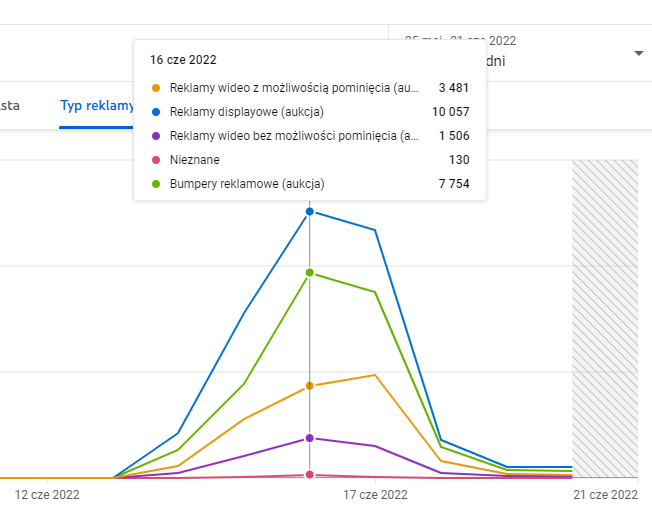Click the Reklamy displayowe (aukcja) label
The height and width of the screenshot is (516, 652).
[247, 111]
